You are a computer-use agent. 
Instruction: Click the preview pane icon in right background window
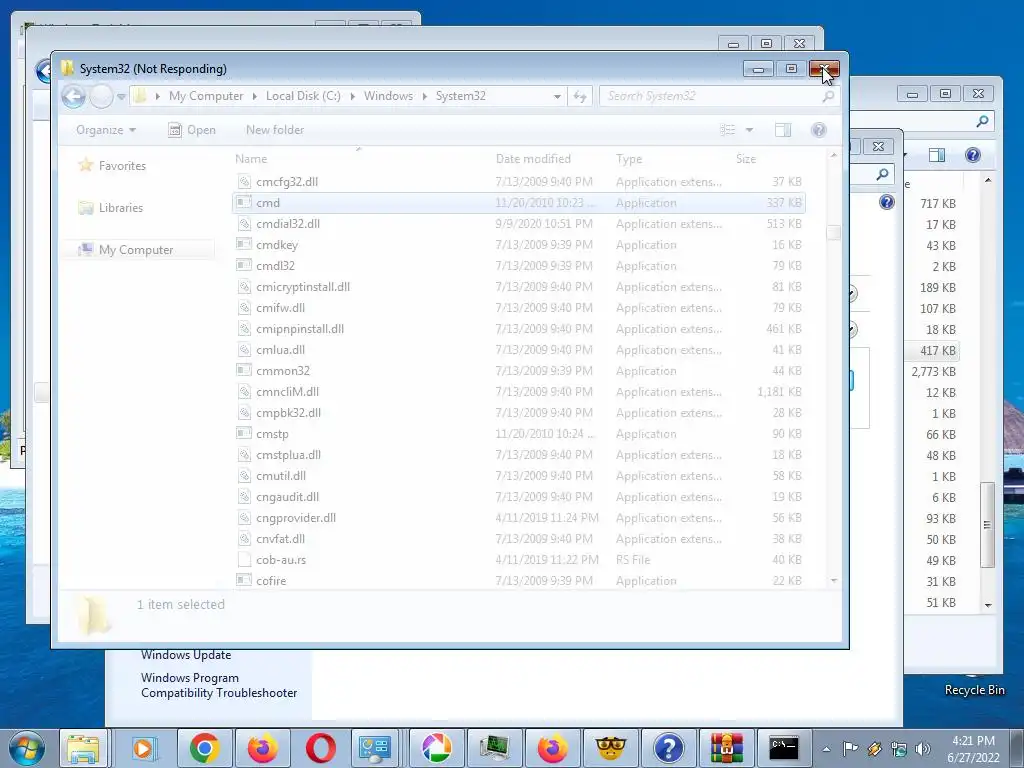(x=937, y=155)
